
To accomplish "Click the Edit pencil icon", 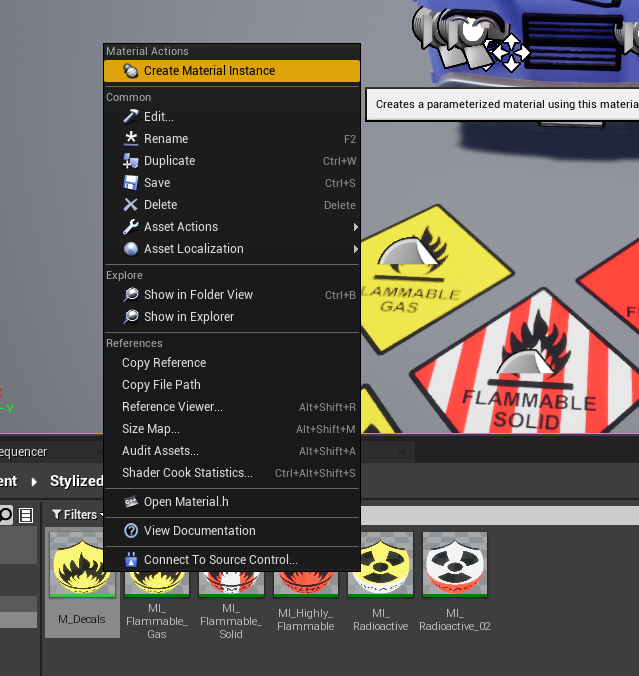I will [131, 116].
